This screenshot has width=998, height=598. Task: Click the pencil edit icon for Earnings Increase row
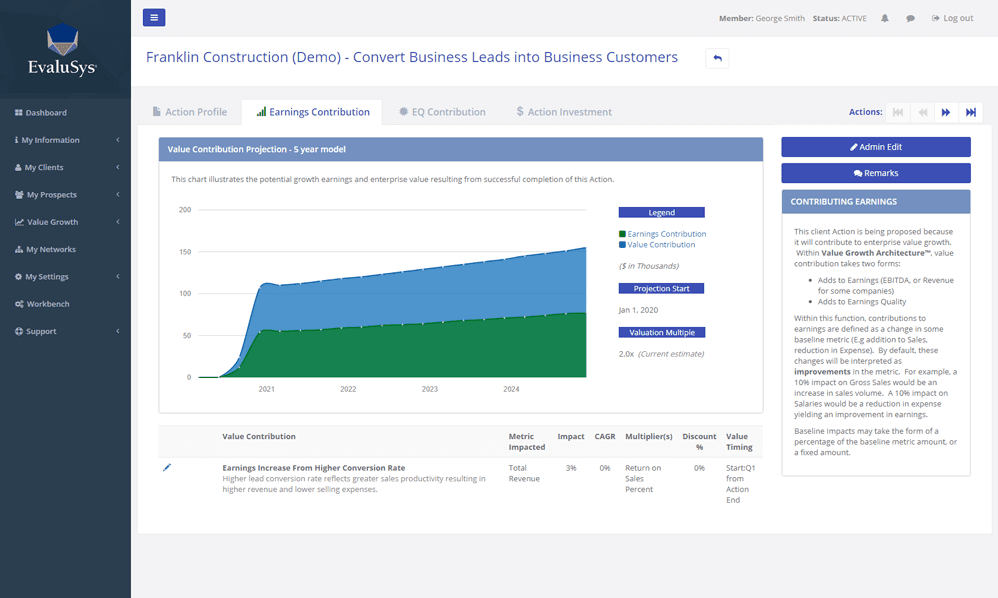coord(167,468)
